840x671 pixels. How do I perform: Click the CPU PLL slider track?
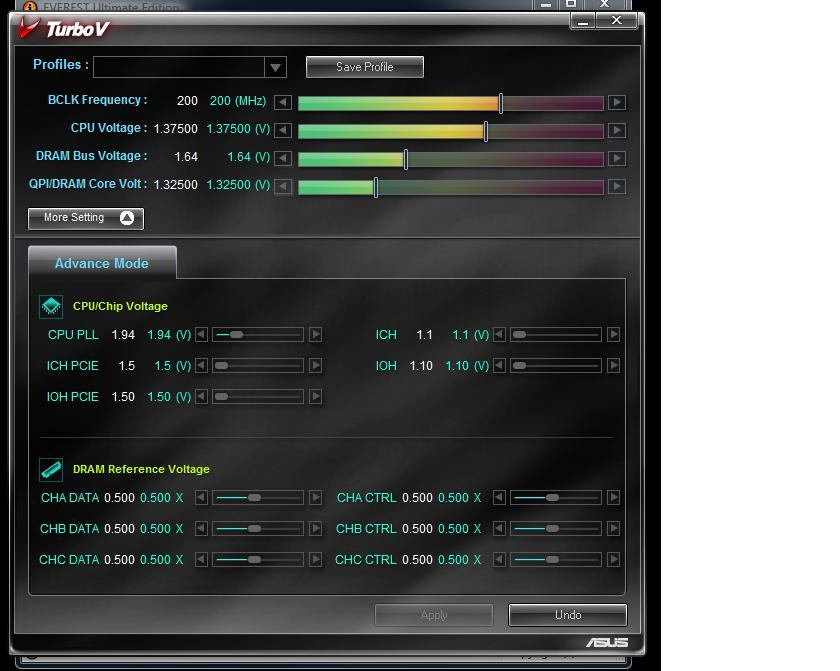258,335
